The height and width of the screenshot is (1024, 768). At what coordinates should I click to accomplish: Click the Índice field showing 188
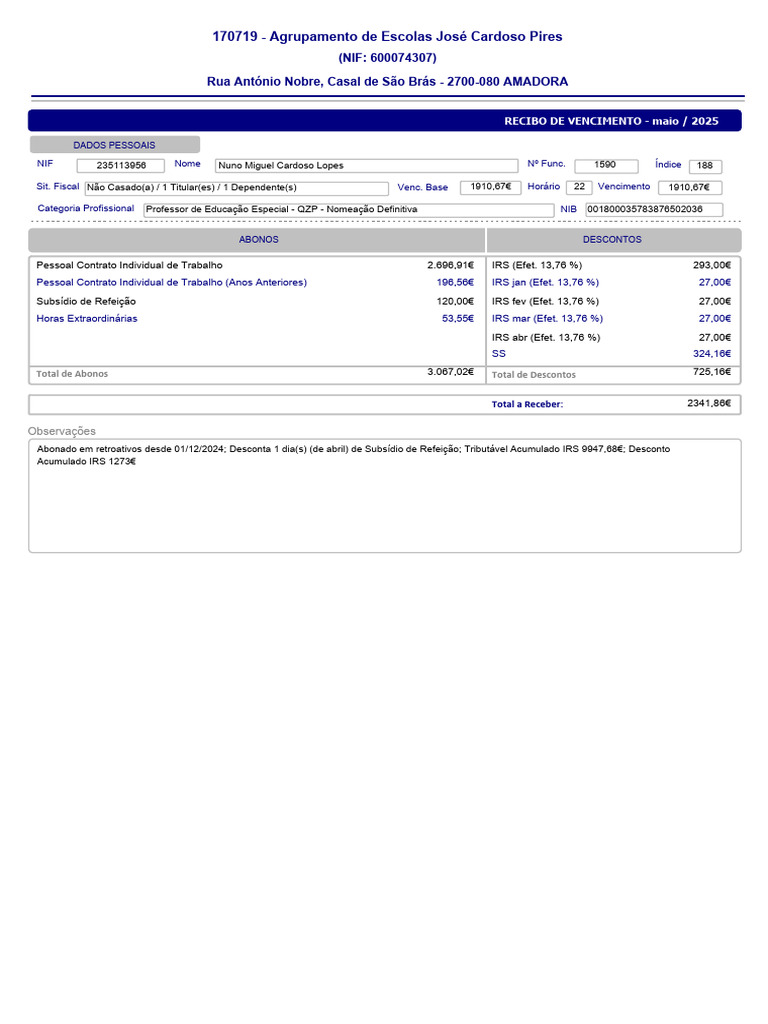coord(705,166)
